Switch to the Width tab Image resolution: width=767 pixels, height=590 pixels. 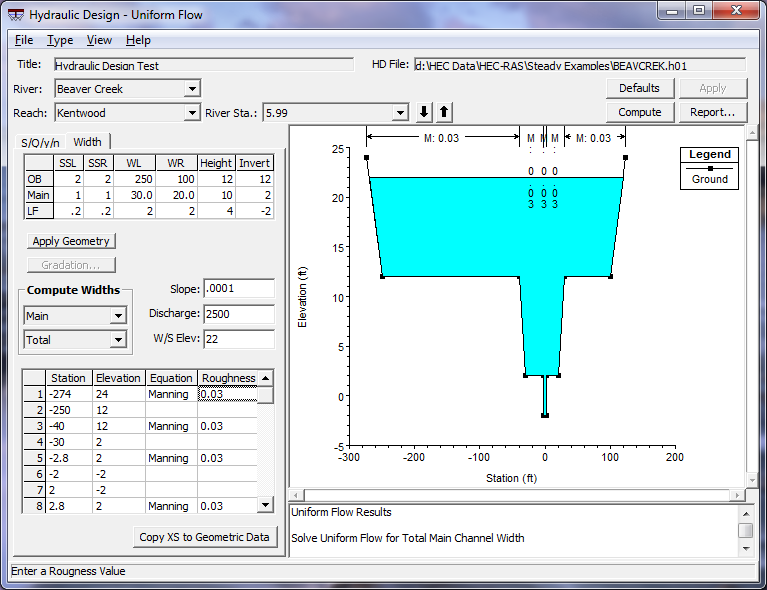(x=87, y=142)
